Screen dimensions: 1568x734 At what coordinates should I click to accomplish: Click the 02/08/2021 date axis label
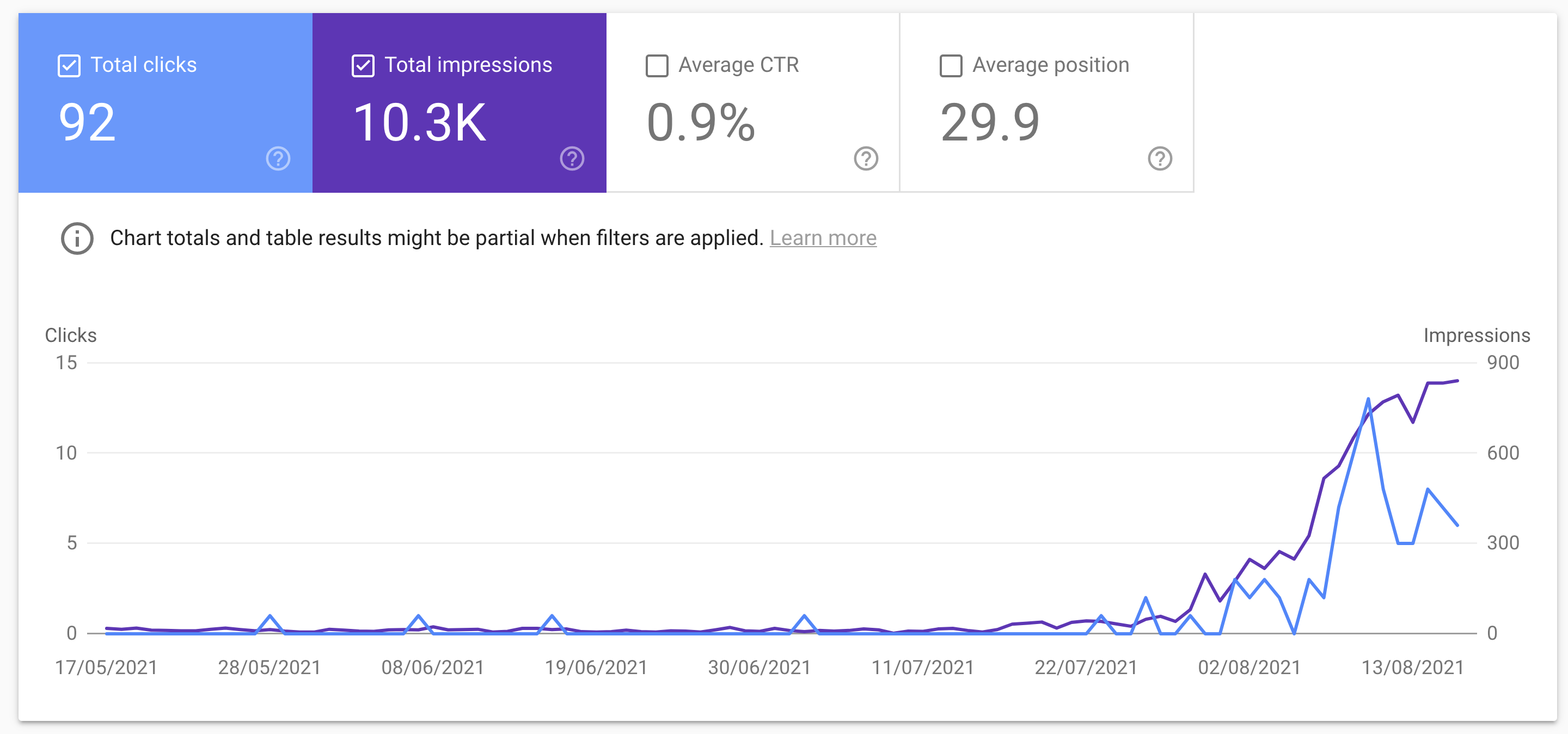(1249, 668)
